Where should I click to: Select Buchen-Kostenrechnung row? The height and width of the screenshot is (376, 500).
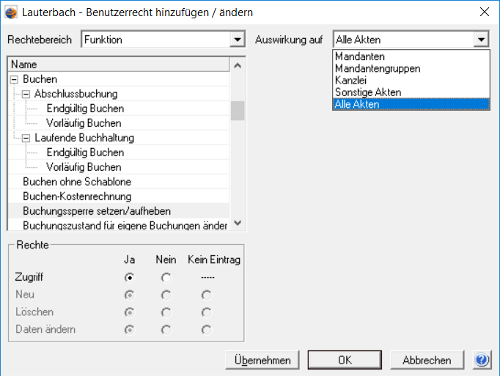[x=119, y=197]
